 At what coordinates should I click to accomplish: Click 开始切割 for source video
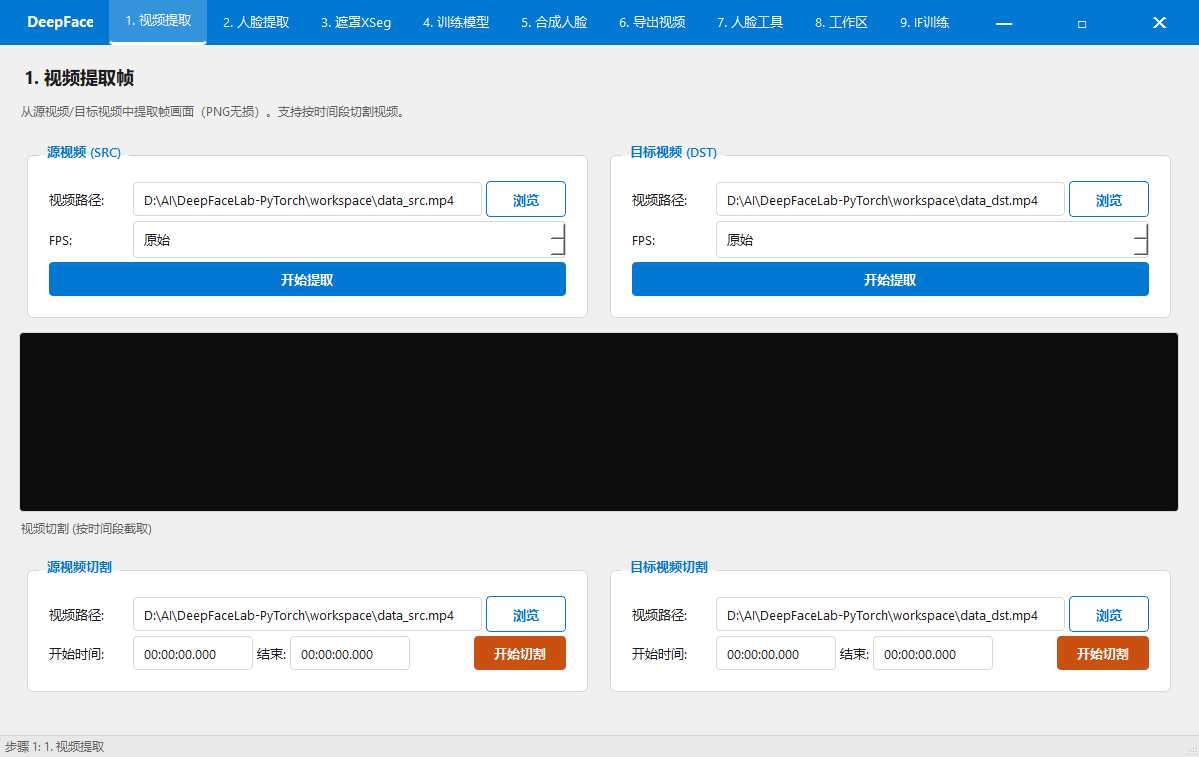click(x=520, y=653)
